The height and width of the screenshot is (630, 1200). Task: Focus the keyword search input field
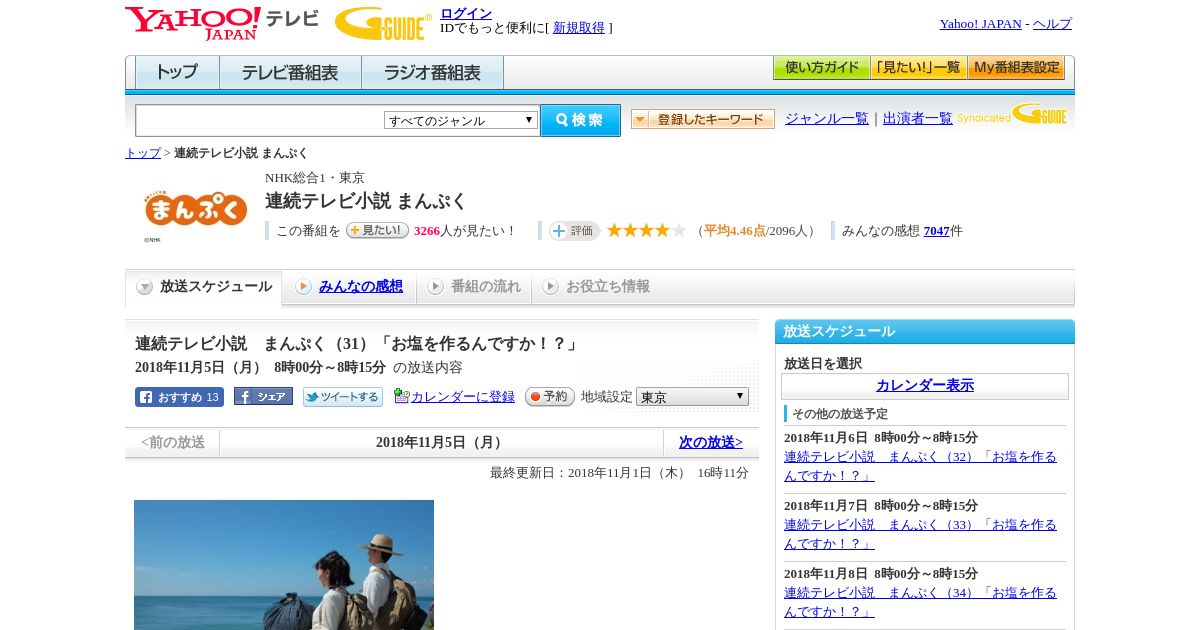coord(259,120)
